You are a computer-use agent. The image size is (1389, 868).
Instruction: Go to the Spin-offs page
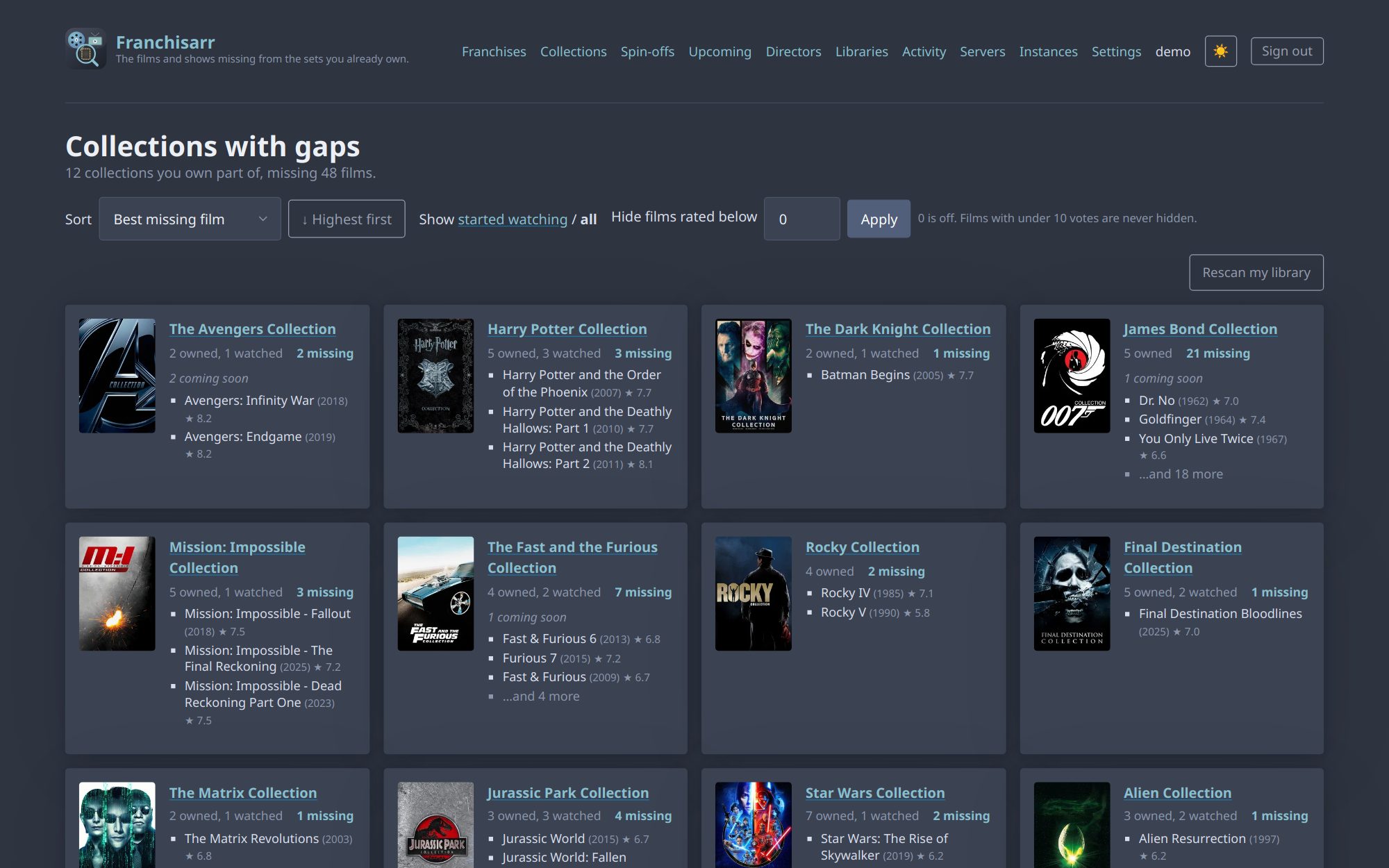point(647,51)
